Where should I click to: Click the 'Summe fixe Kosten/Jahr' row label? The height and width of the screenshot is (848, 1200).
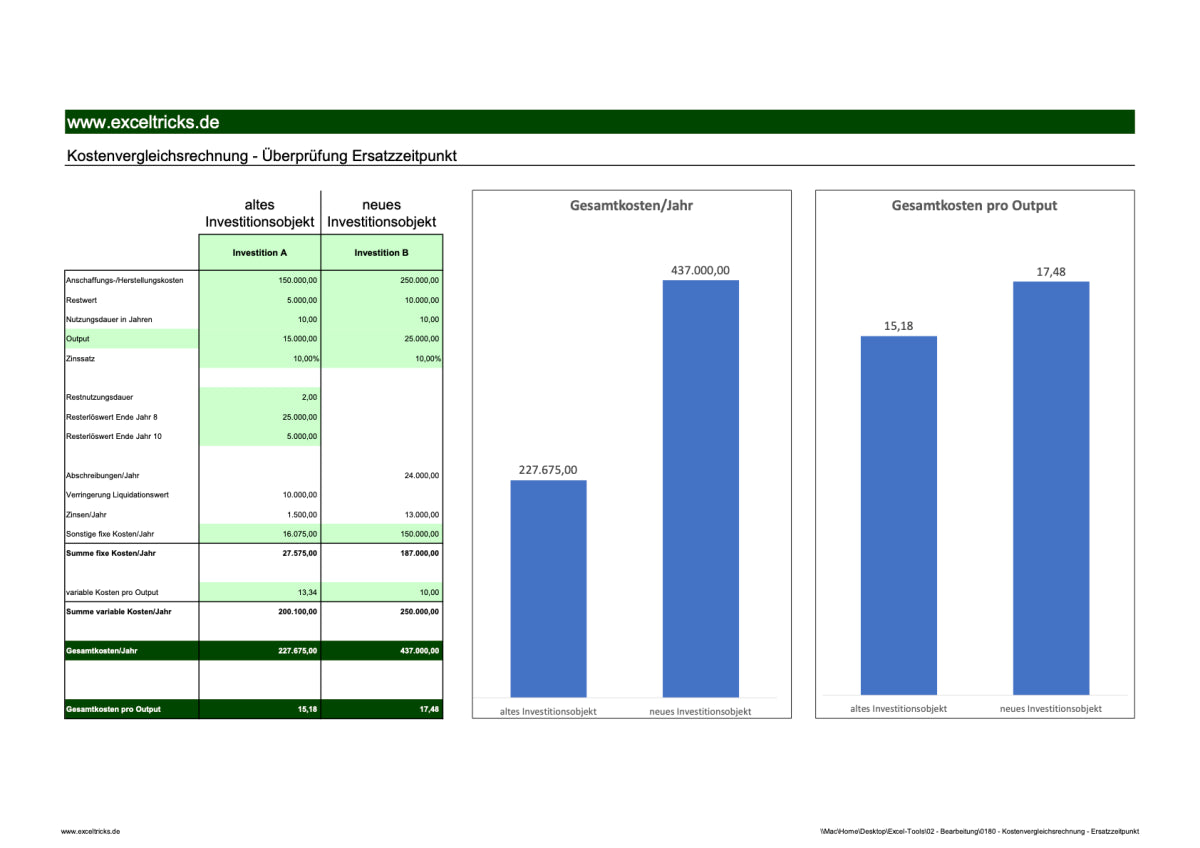pyautogui.click(x=111, y=552)
